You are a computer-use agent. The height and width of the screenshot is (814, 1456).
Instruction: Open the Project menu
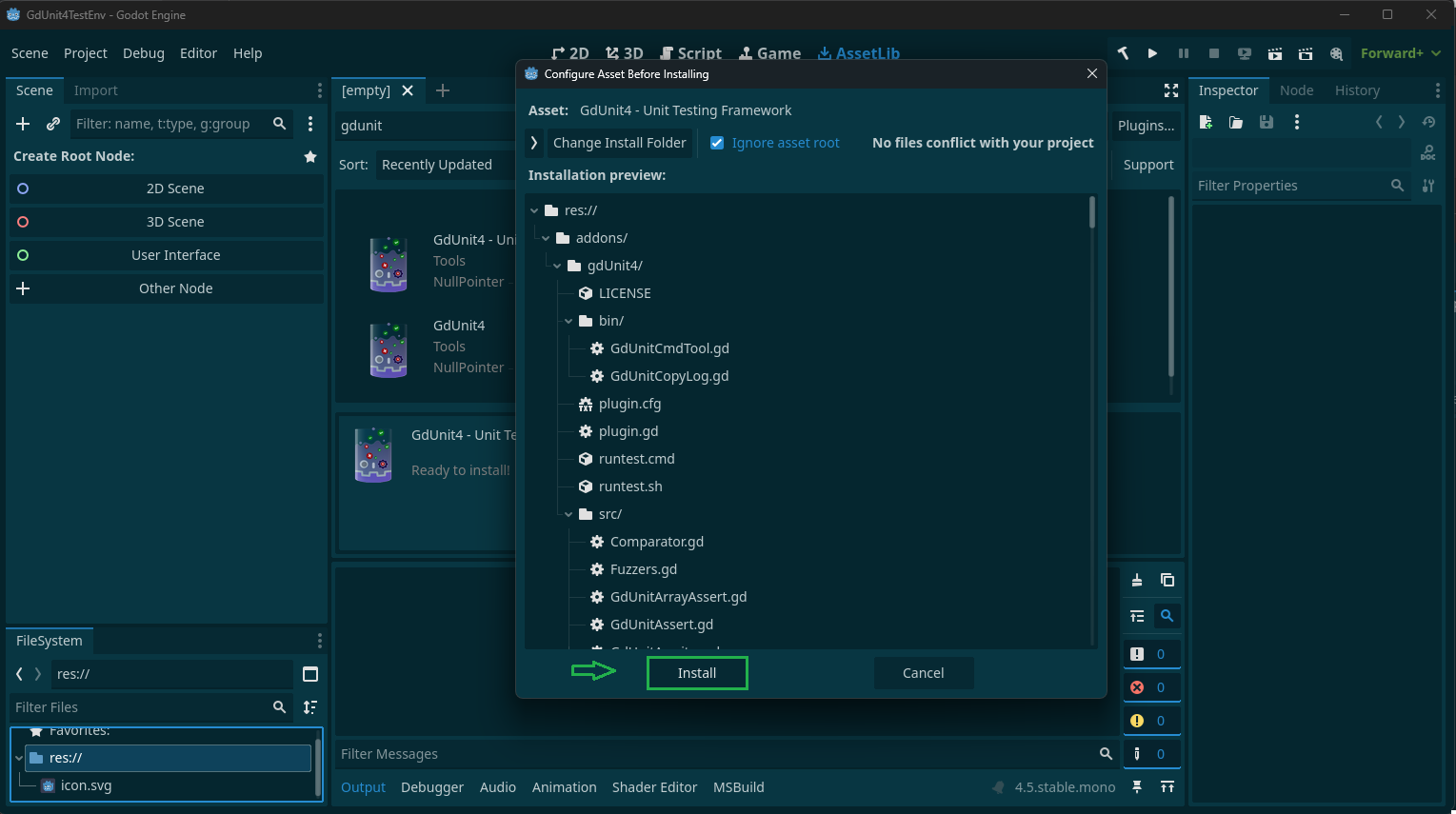point(85,53)
